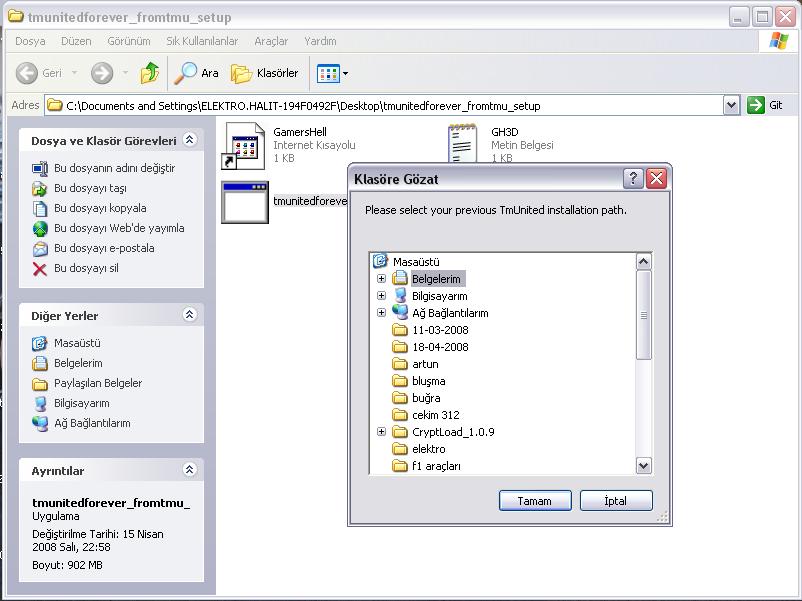This screenshot has width=802, height=601.
Task: Click the dialog help question mark
Action: (633, 179)
